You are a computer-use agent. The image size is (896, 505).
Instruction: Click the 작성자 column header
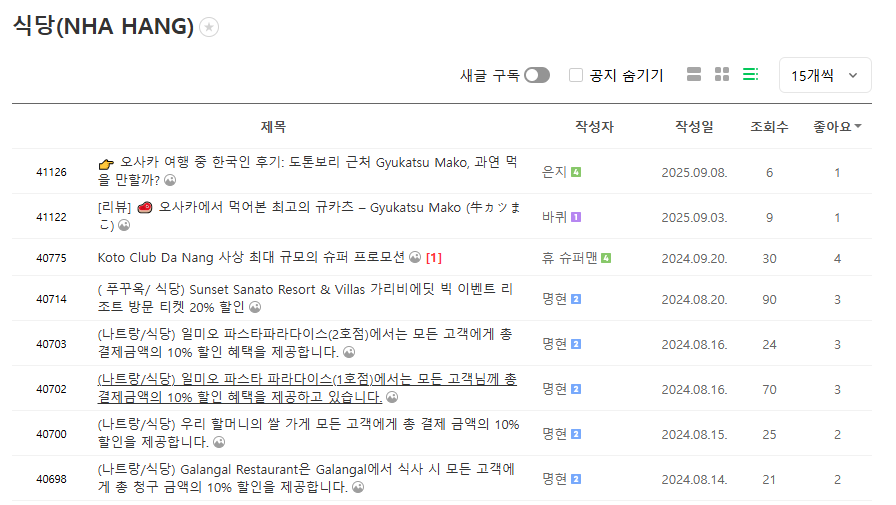click(594, 127)
